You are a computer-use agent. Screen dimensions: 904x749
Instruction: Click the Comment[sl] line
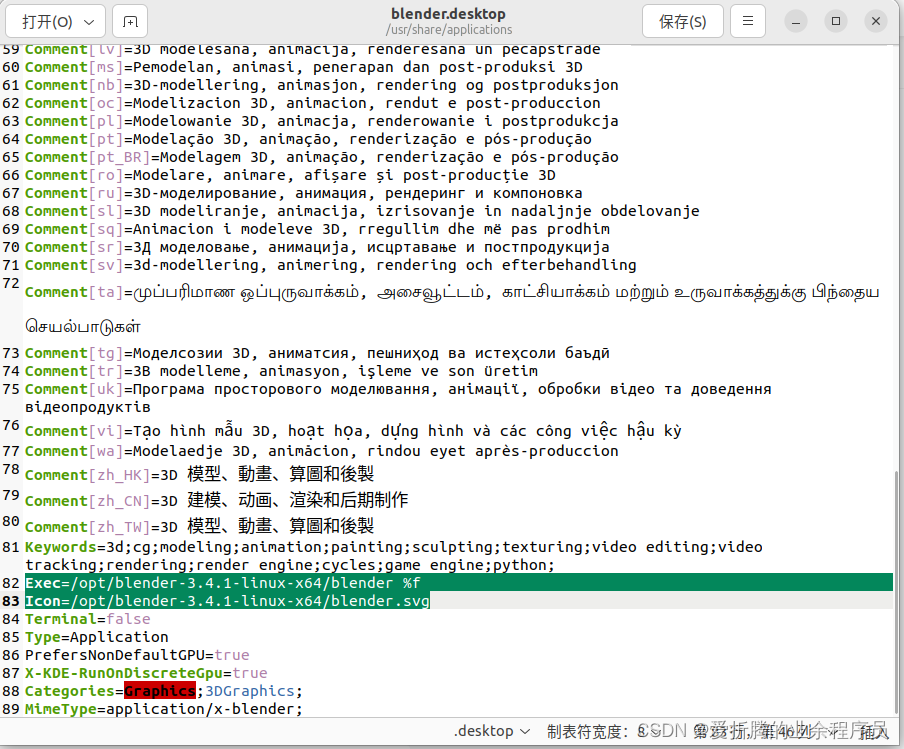pos(362,211)
